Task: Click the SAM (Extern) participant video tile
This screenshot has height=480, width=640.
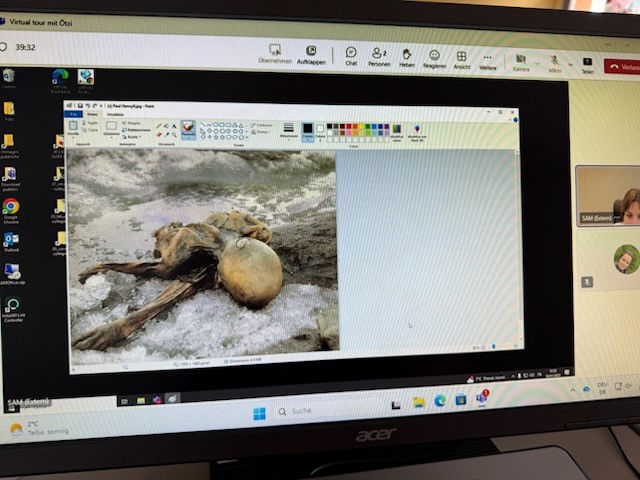Action: pyautogui.click(x=607, y=196)
